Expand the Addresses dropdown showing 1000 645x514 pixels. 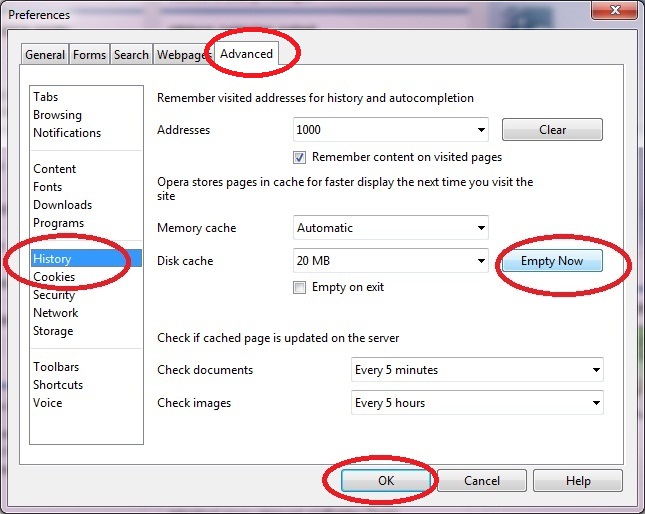point(390,130)
